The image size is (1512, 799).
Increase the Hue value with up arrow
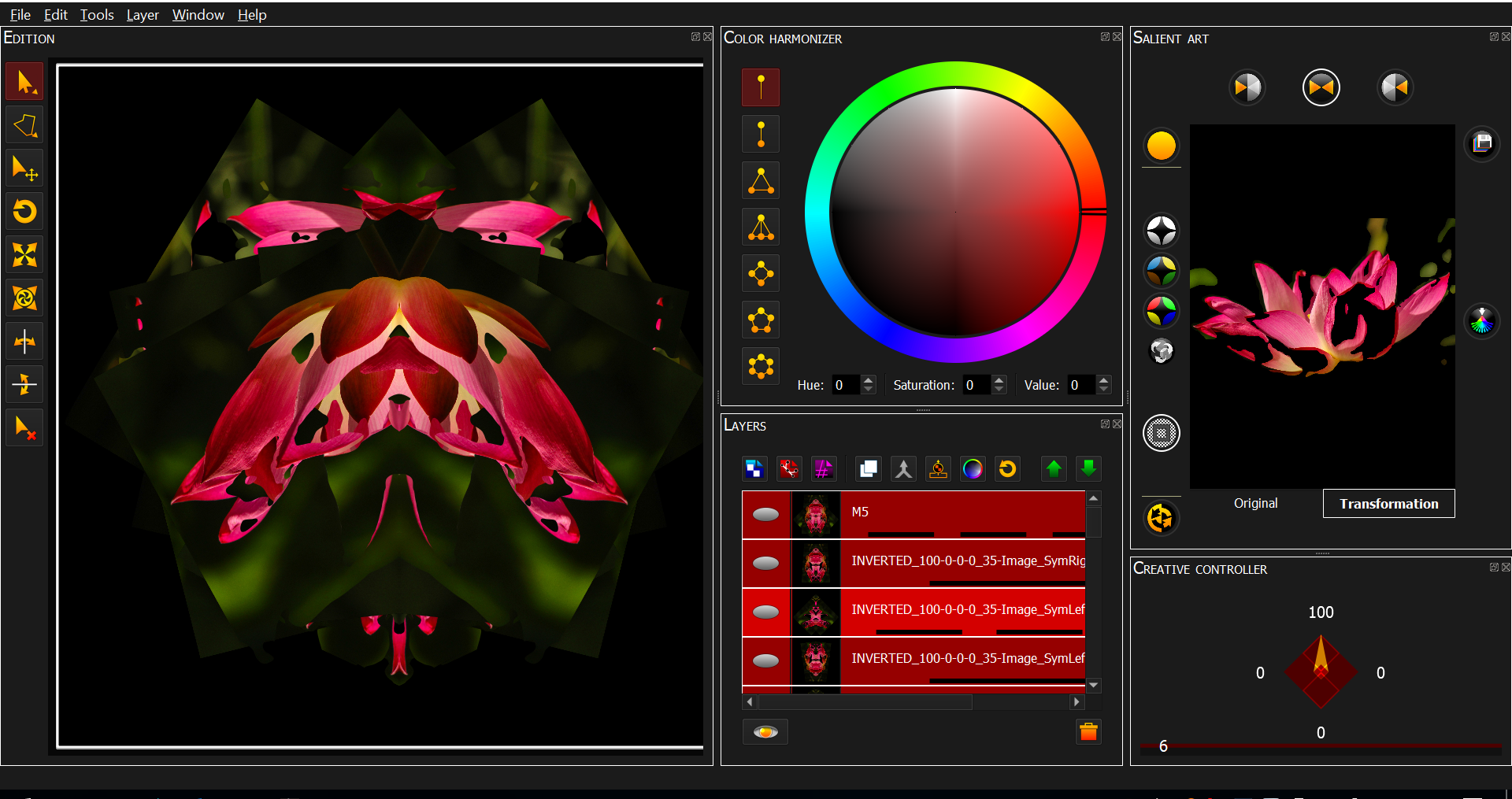point(868,380)
